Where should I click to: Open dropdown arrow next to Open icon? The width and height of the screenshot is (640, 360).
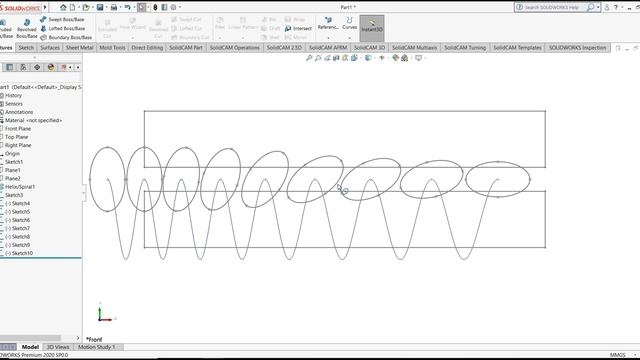[92, 7]
